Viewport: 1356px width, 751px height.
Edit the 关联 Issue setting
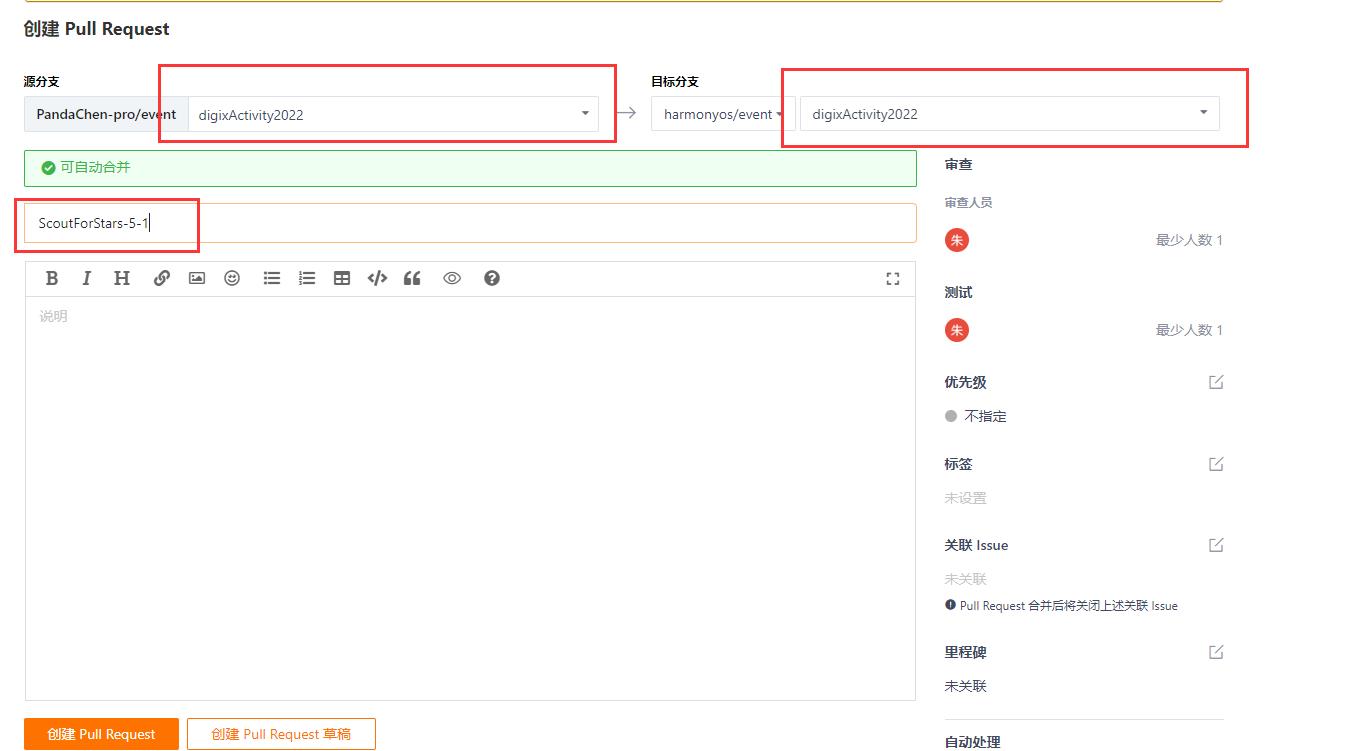pos(1216,545)
